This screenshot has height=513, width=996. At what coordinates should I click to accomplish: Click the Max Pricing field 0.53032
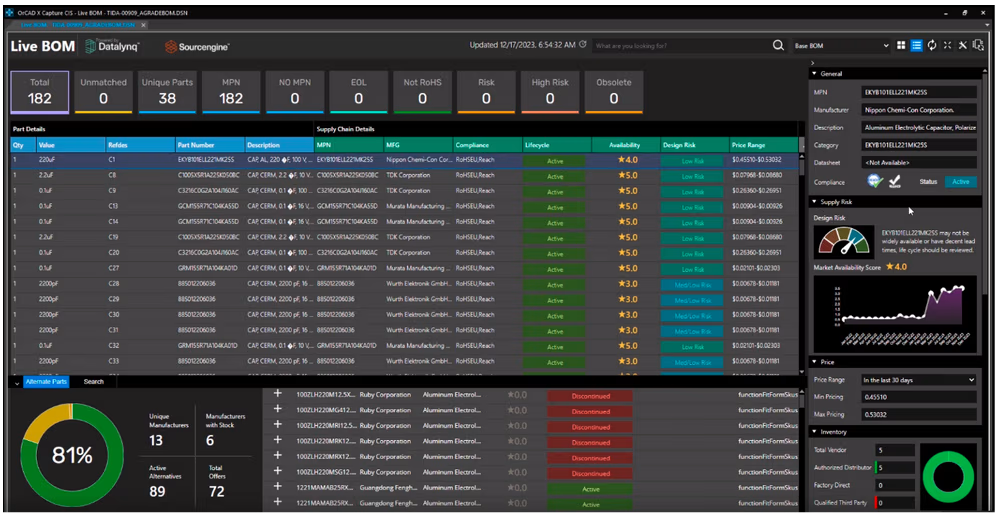(919, 415)
